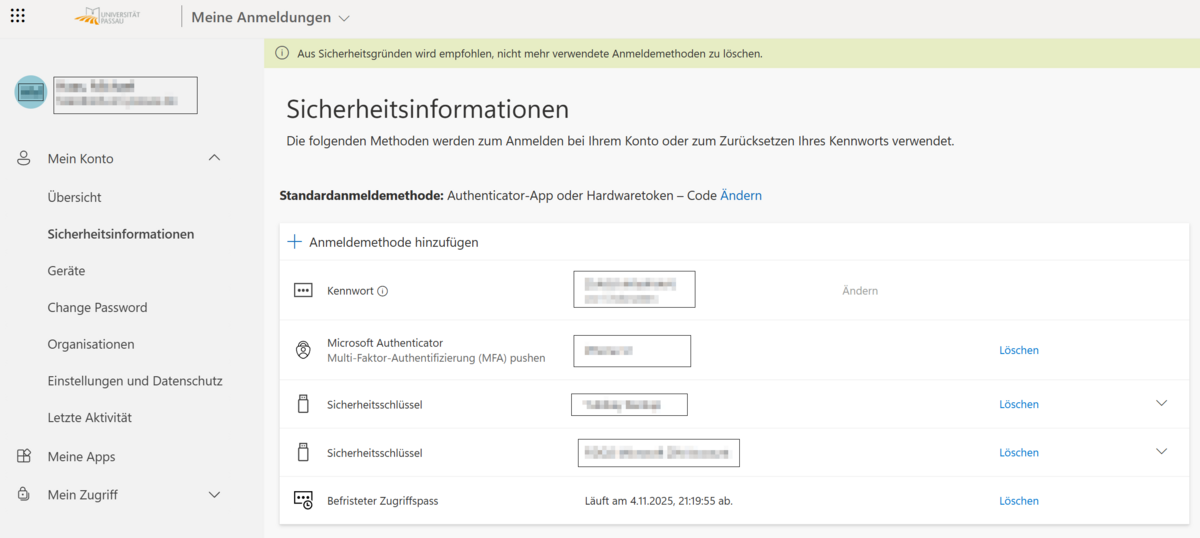Viewport: 1200px width, 538px height.
Task: Click the Mein Zugriff lock icon
Action: click(24, 494)
